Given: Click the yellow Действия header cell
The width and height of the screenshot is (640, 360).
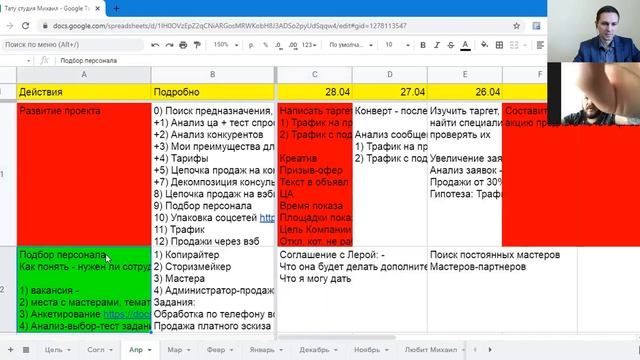Looking at the screenshot, I should [x=84, y=92].
